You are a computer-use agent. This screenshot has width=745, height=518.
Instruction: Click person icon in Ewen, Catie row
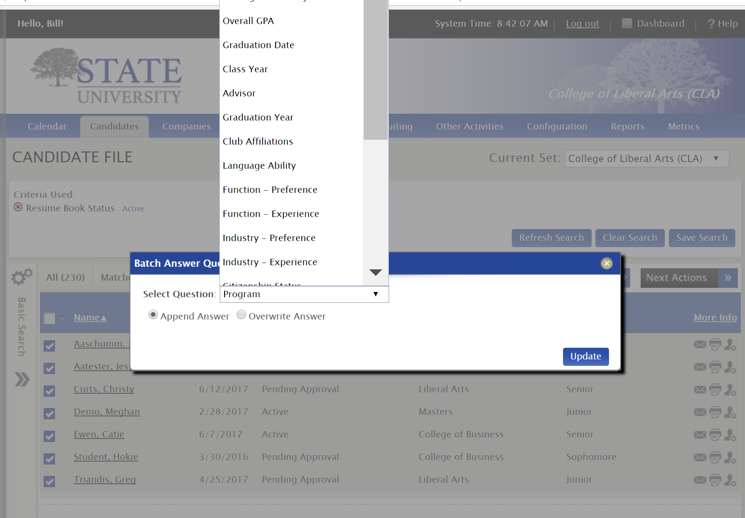[730, 434]
